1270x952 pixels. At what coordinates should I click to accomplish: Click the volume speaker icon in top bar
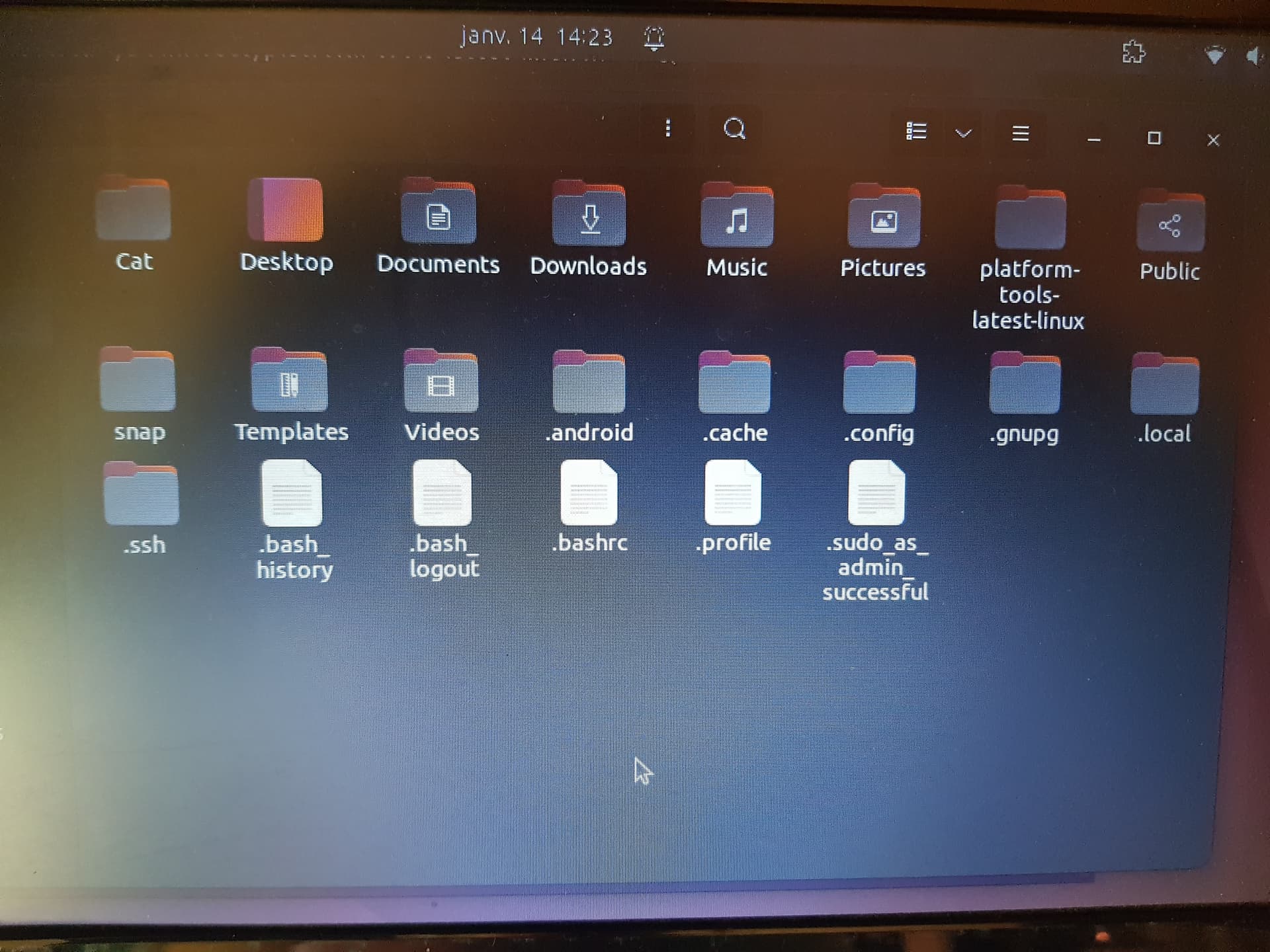pos(1254,56)
